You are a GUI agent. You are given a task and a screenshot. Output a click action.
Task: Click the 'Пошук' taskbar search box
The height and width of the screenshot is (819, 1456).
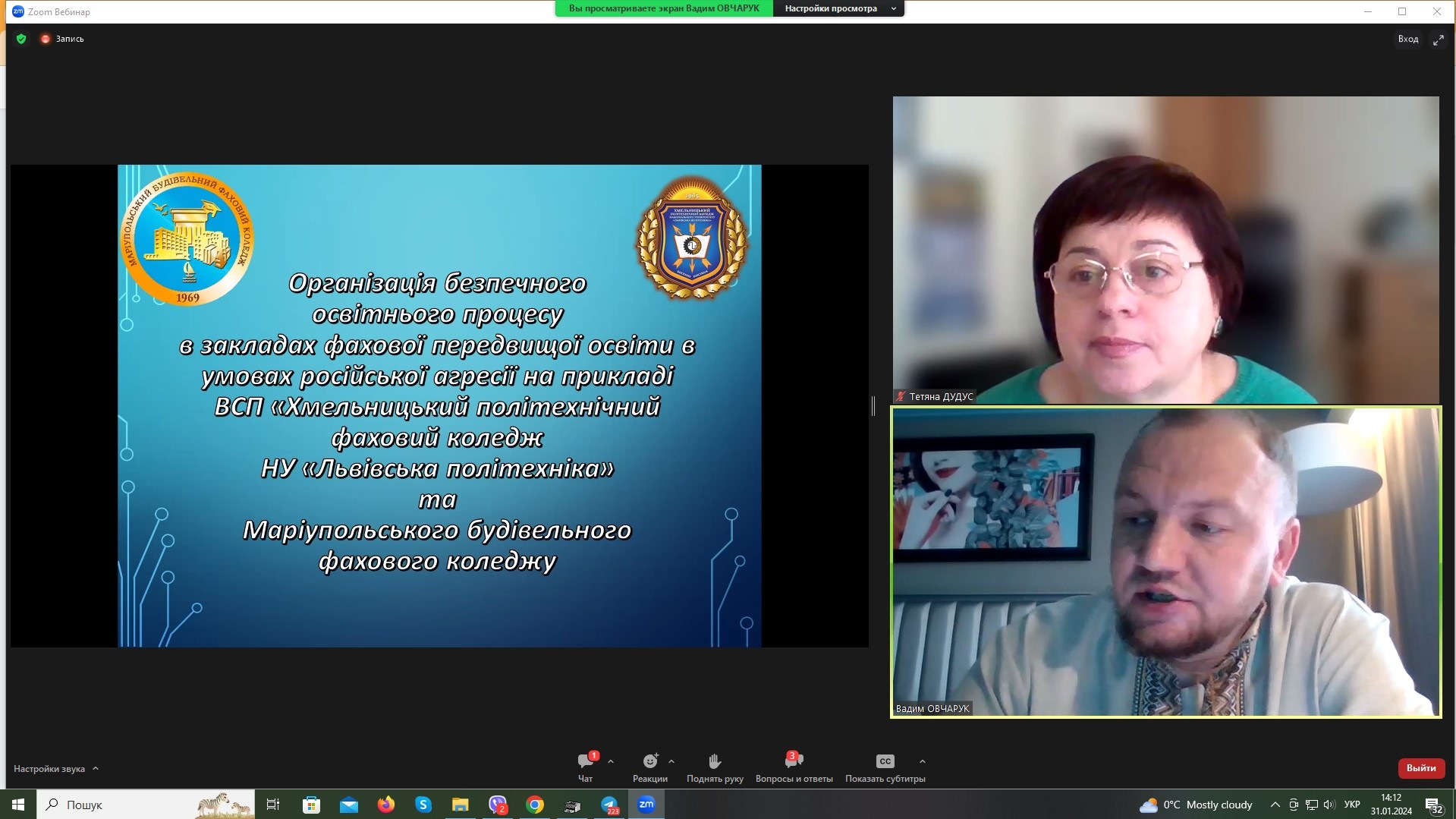146,805
